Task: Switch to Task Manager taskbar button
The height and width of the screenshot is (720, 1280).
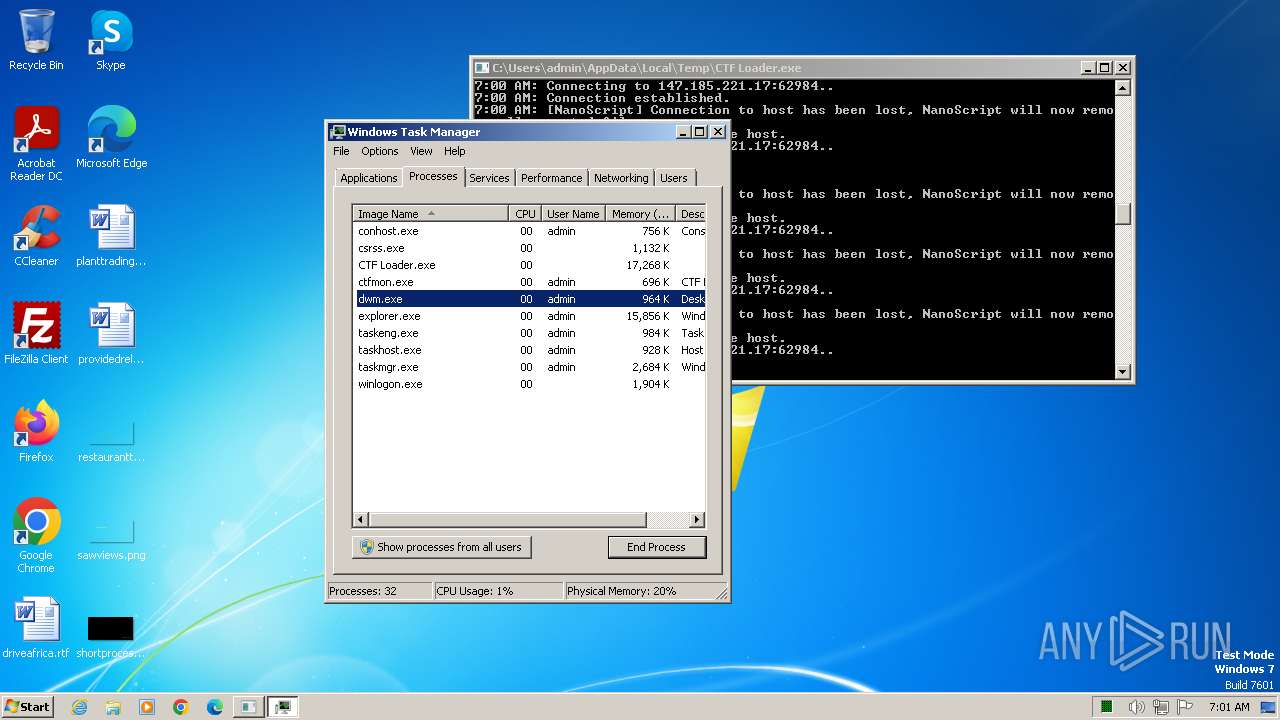Action: [283, 707]
